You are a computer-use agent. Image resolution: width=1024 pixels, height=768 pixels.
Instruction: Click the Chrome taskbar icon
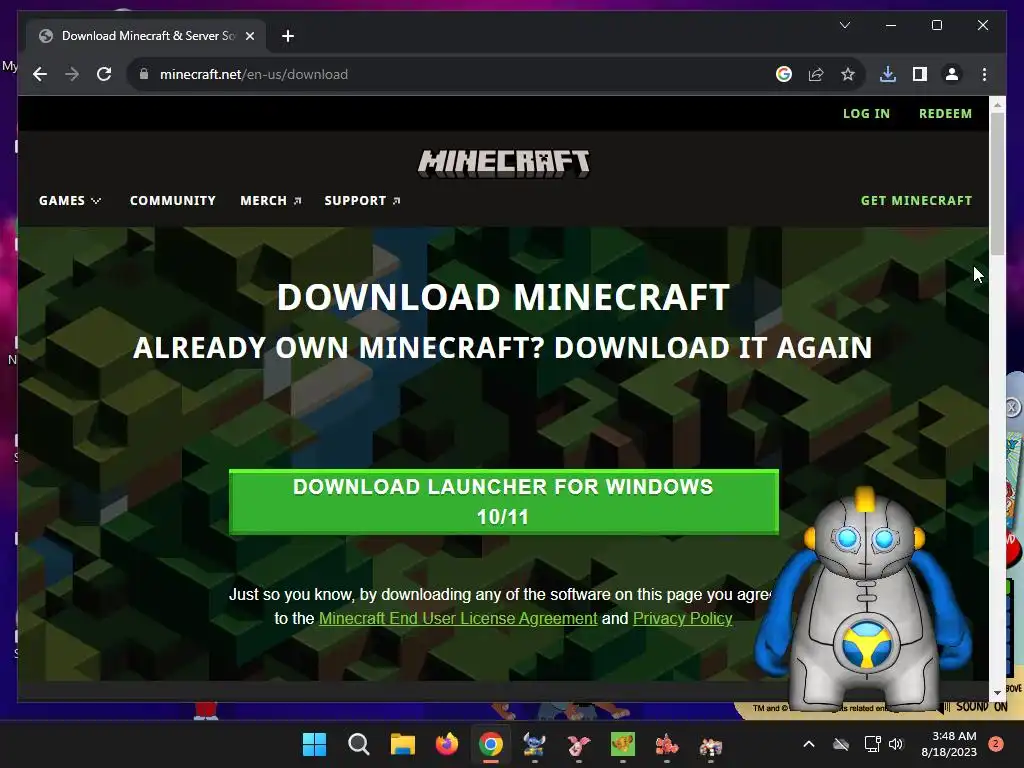tap(490, 744)
